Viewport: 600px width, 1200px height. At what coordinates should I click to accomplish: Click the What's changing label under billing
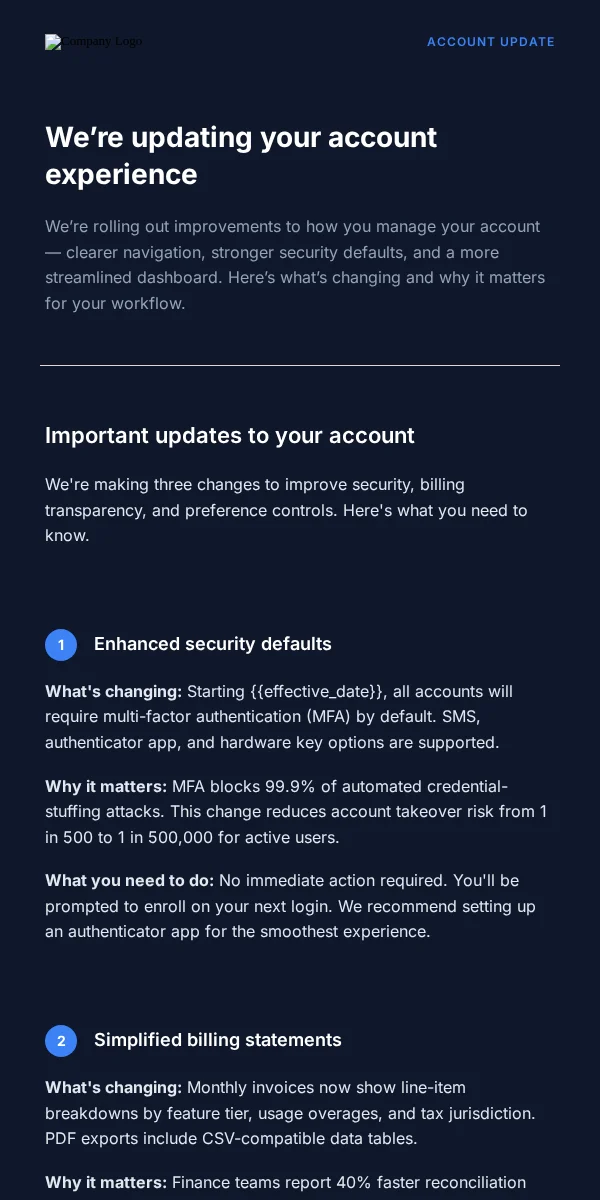[x=114, y=1087]
